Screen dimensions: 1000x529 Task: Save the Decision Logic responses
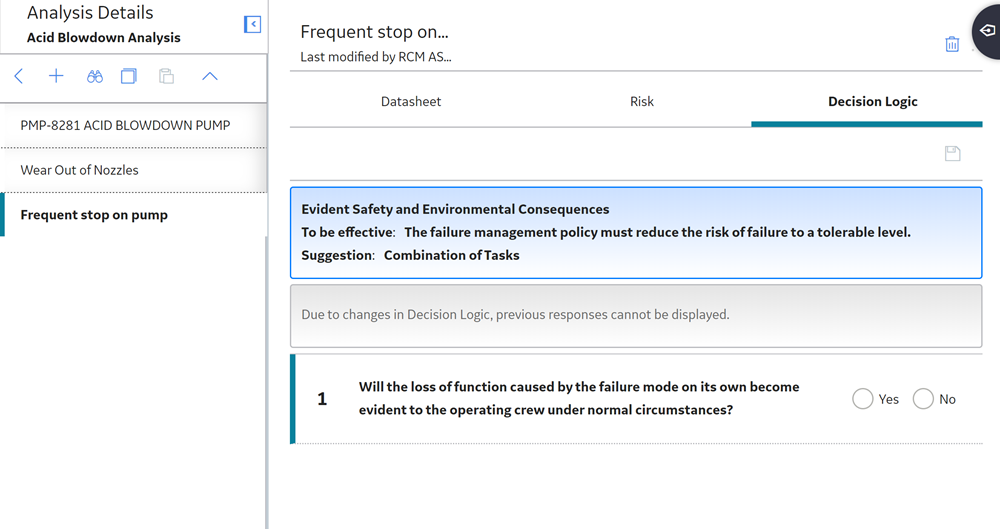(952, 153)
